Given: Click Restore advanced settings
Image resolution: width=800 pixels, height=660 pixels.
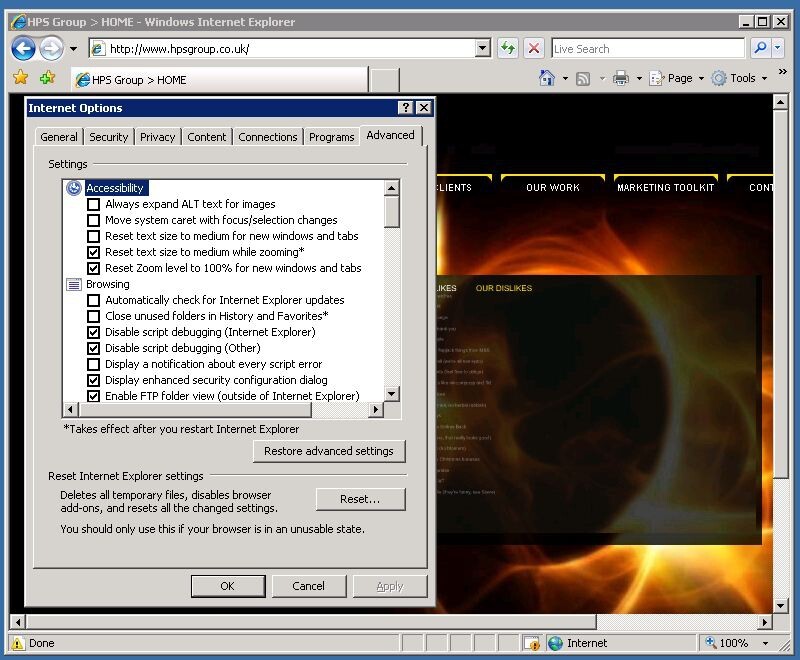Looking at the screenshot, I should tap(329, 451).
